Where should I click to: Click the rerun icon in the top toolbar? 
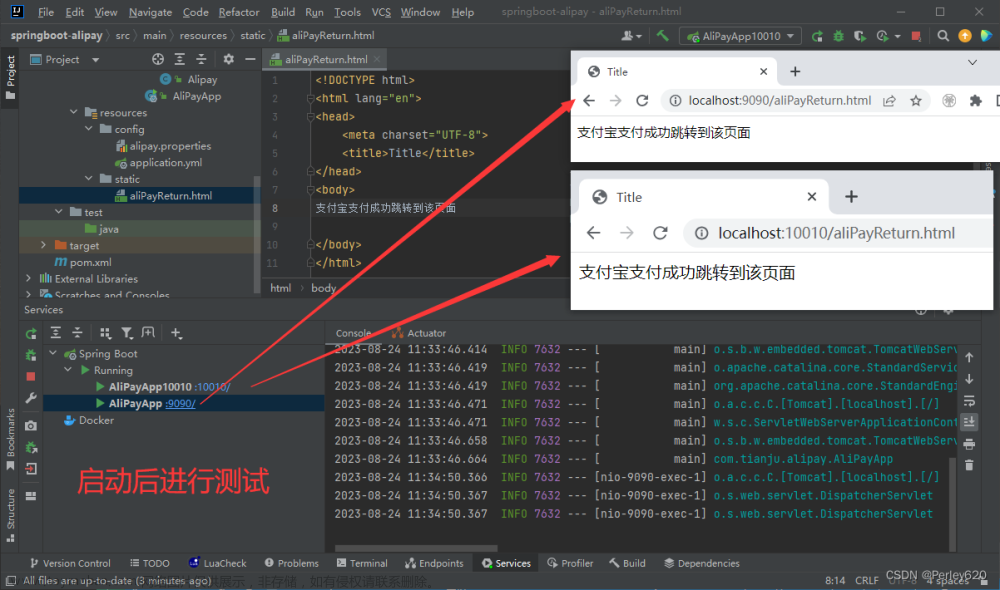pos(817,36)
